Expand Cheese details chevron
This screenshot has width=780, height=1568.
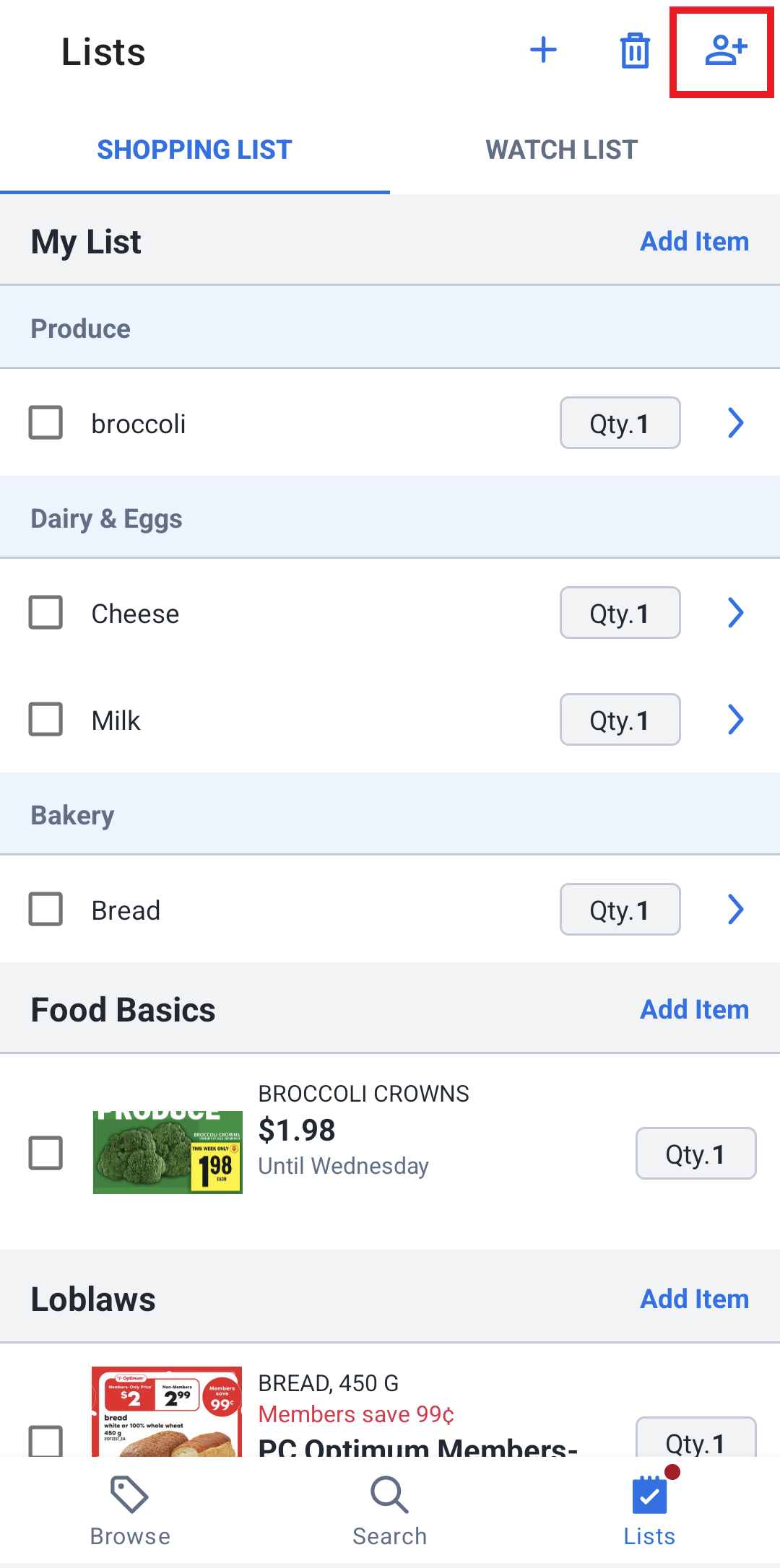[735, 612]
